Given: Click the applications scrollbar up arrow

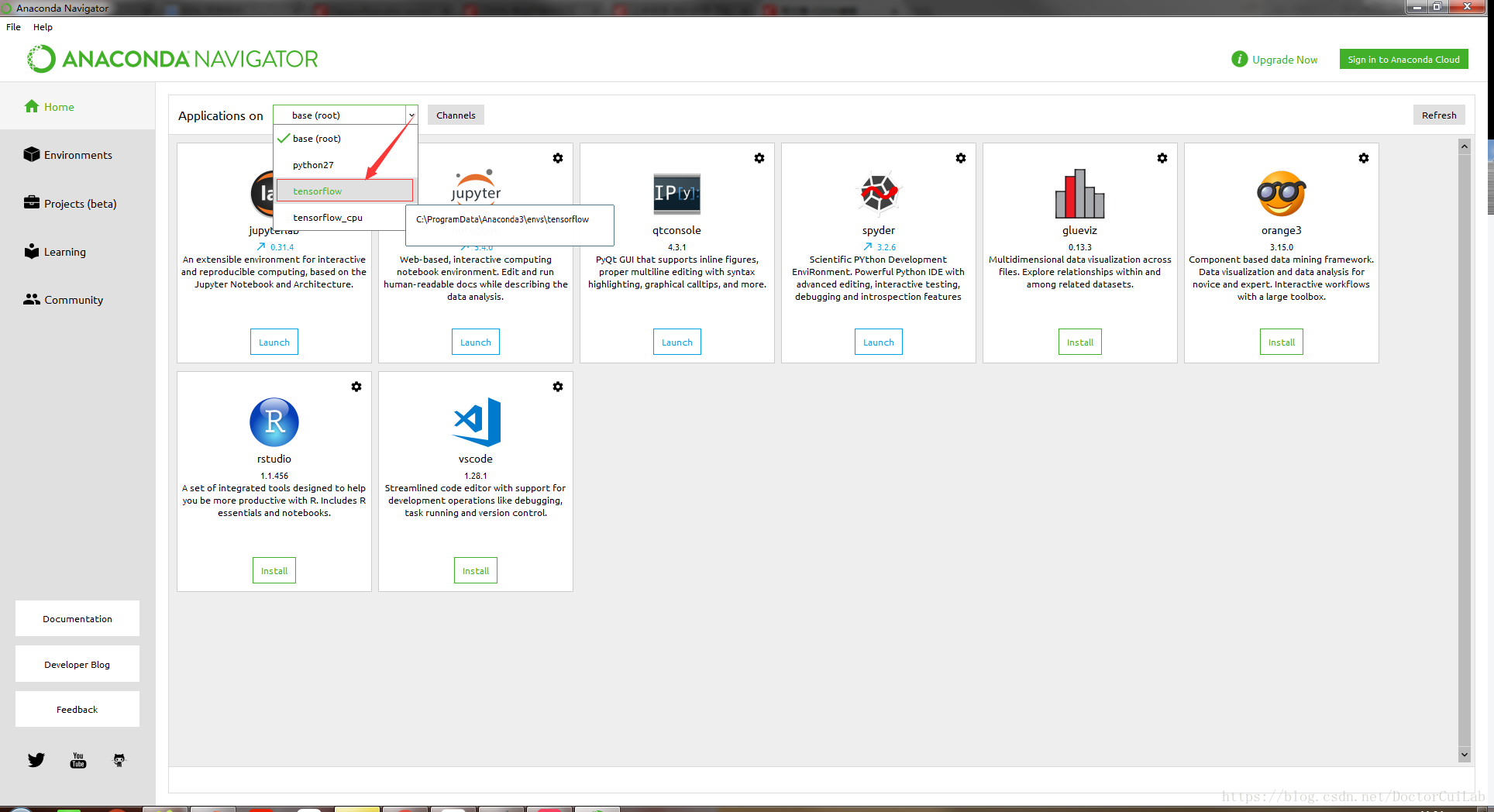Looking at the screenshot, I should point(1464,146).
